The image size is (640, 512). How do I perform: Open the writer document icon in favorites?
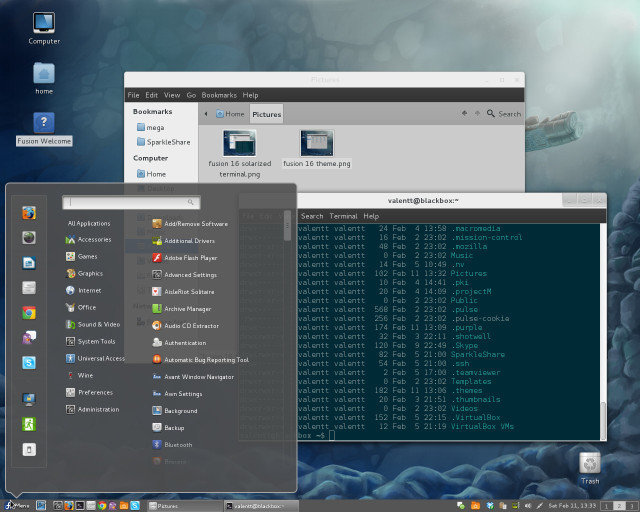point(29,263)
